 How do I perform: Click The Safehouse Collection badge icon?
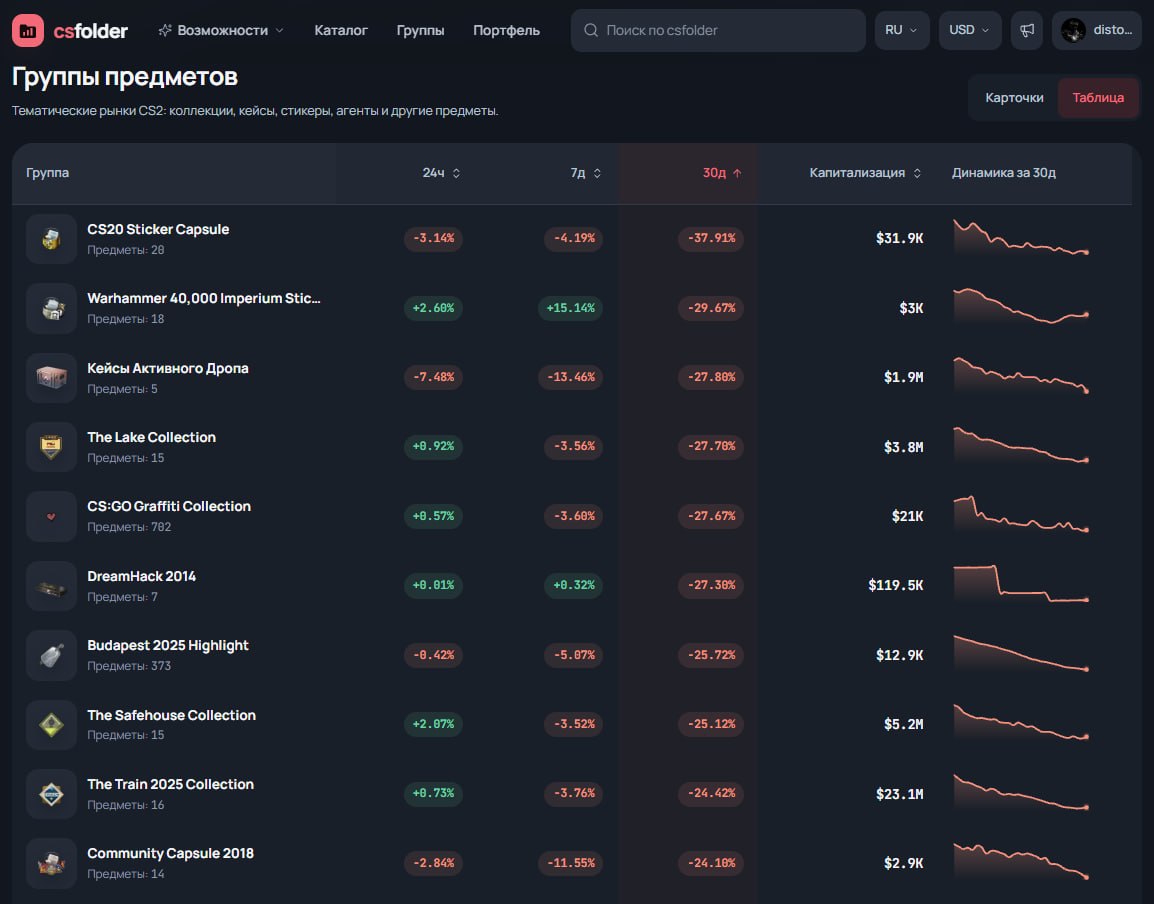(x=52, y=724)
